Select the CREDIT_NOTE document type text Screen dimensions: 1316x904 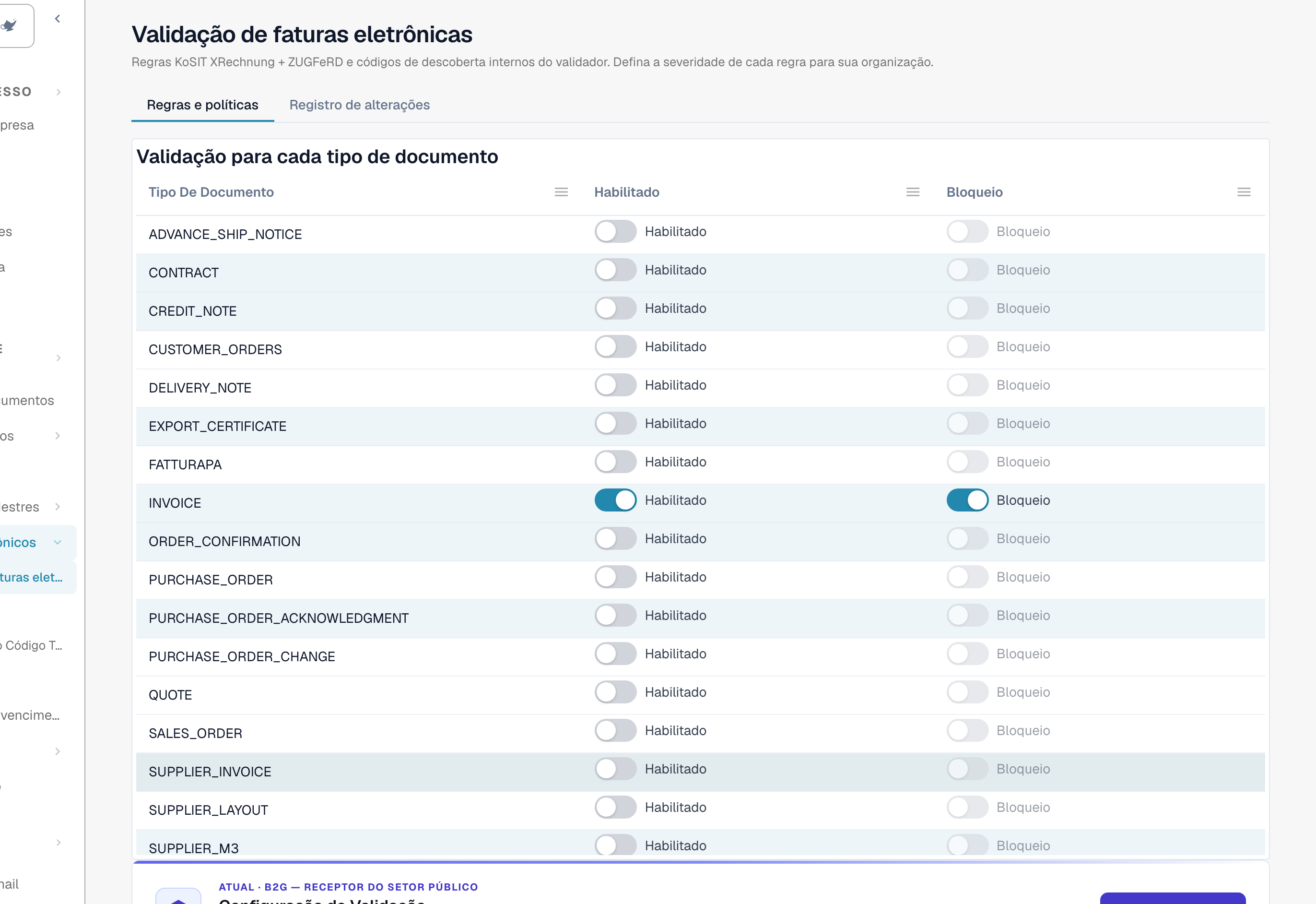[192, 311]
